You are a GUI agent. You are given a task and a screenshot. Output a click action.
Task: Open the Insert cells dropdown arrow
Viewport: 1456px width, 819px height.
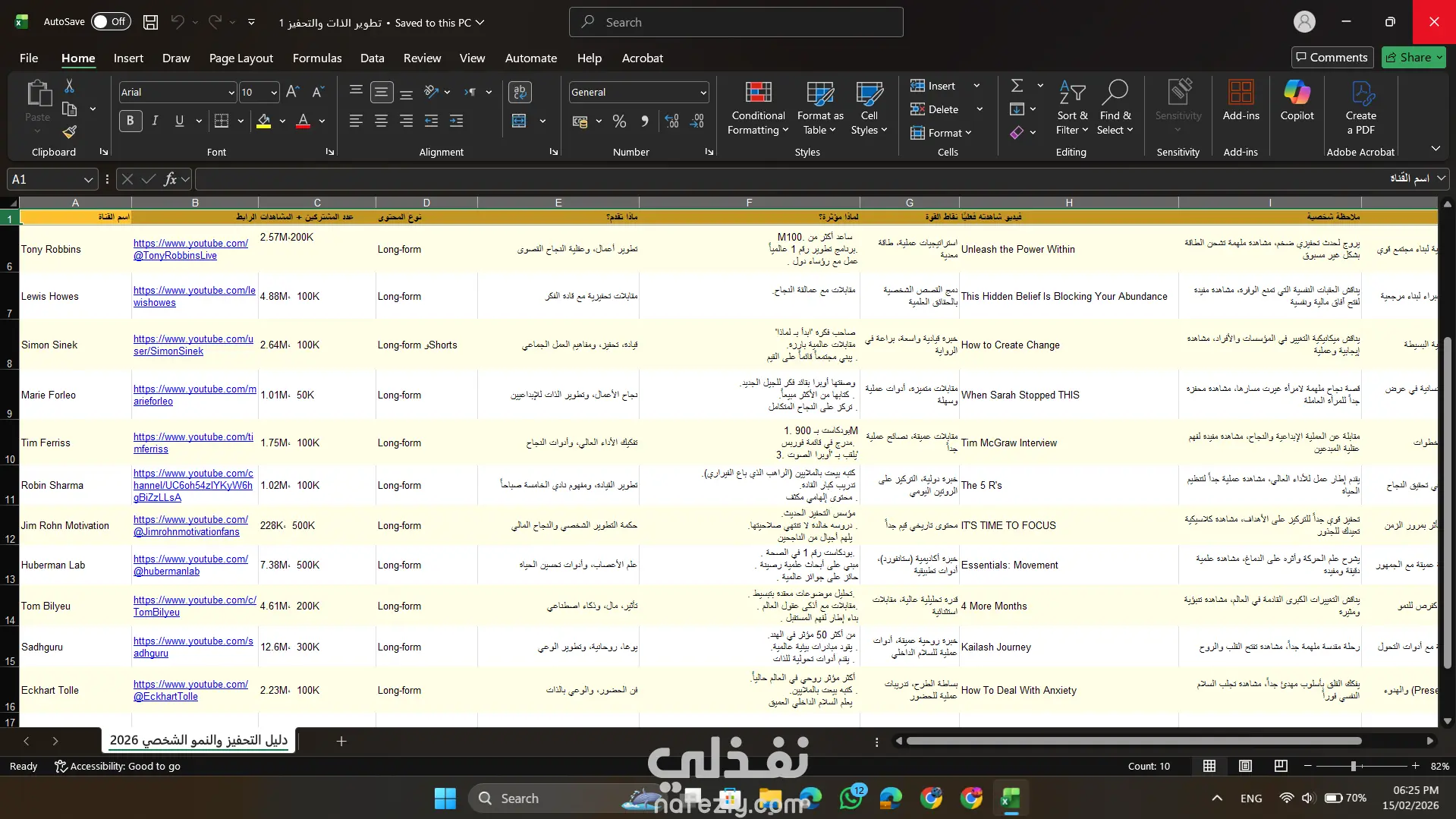coord(976,86)
